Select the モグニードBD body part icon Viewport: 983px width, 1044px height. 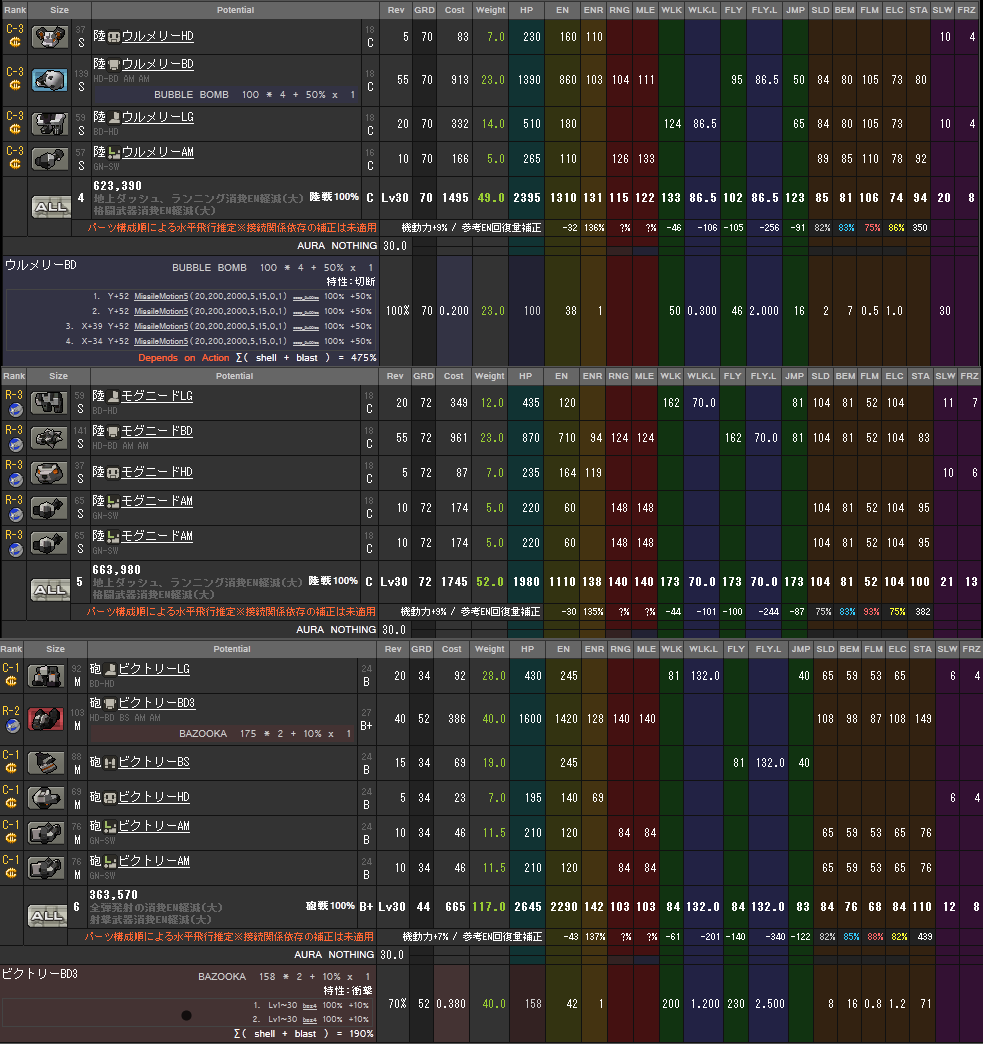click(x=49, y=437)
